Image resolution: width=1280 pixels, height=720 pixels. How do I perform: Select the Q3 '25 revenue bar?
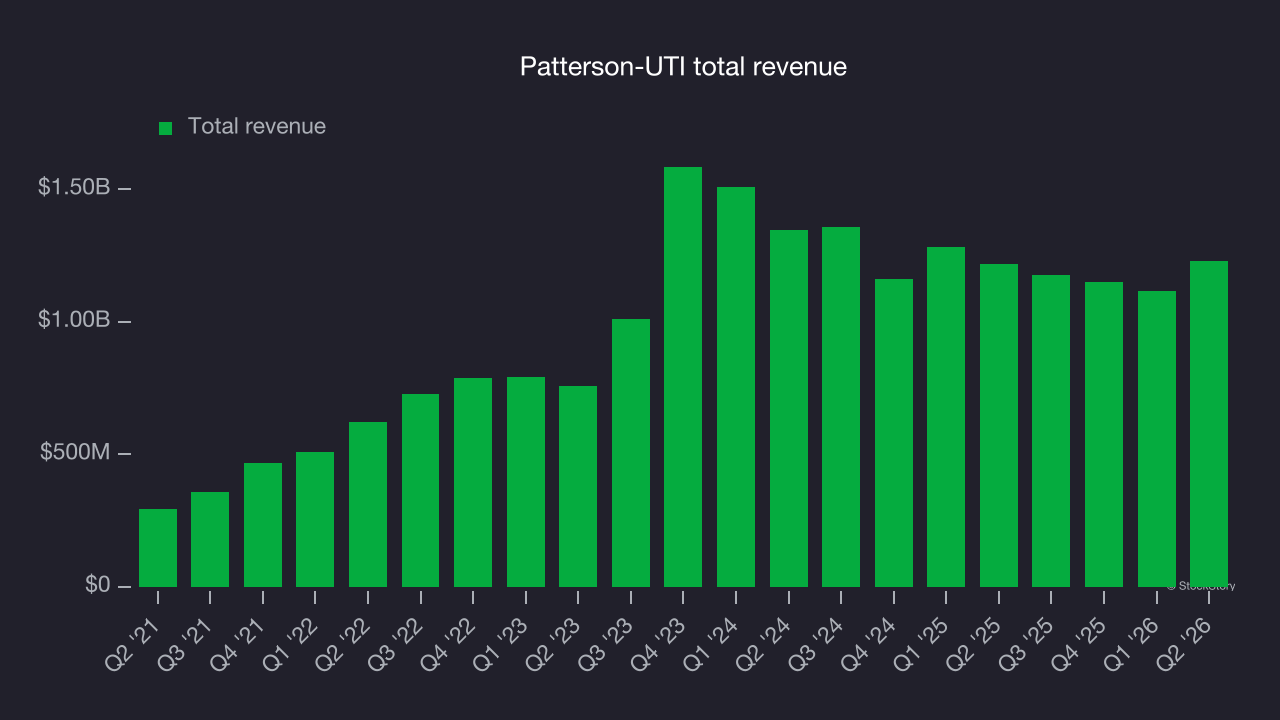1051,431
